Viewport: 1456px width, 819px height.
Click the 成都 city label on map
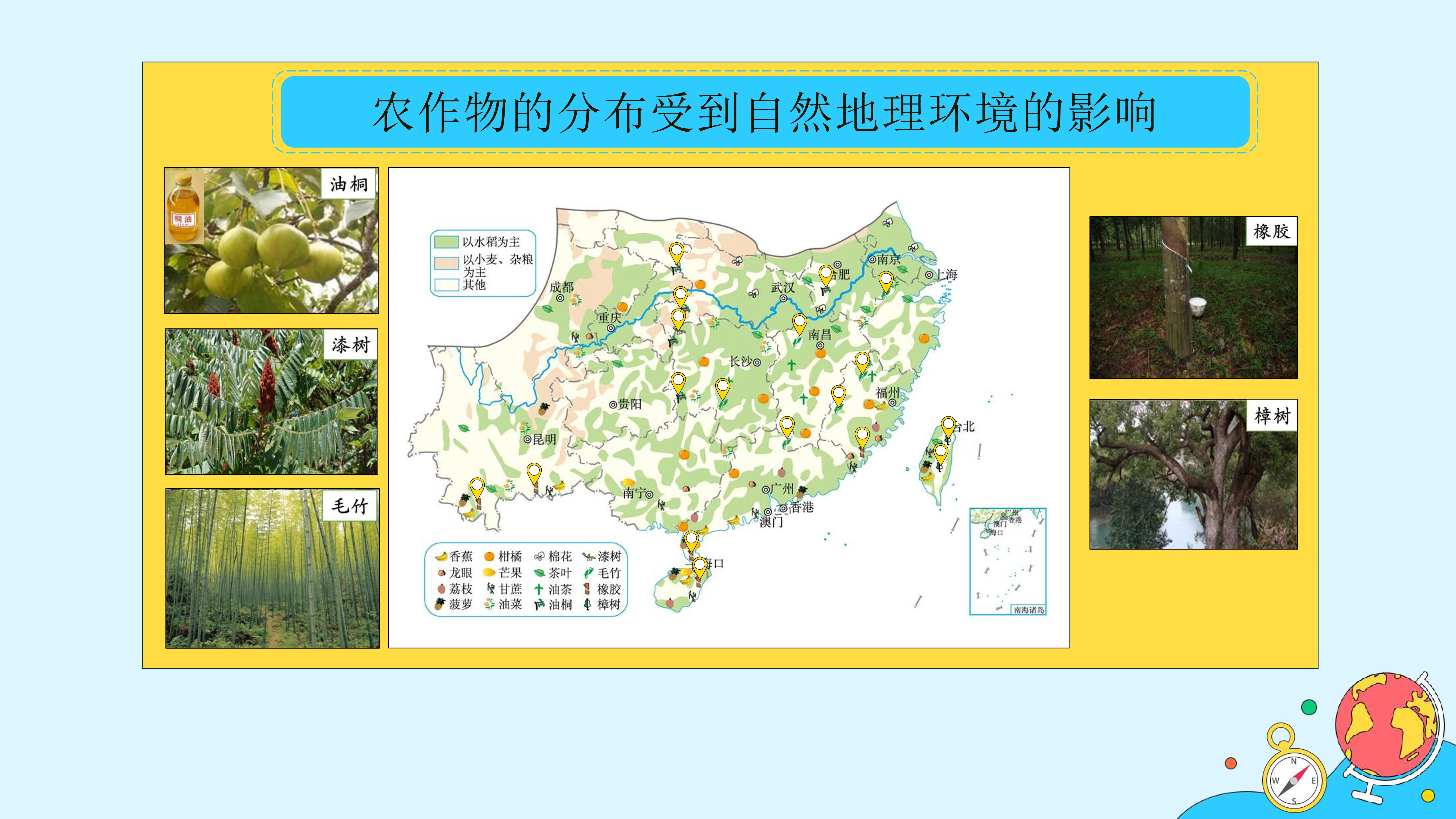tap(562, 287)
